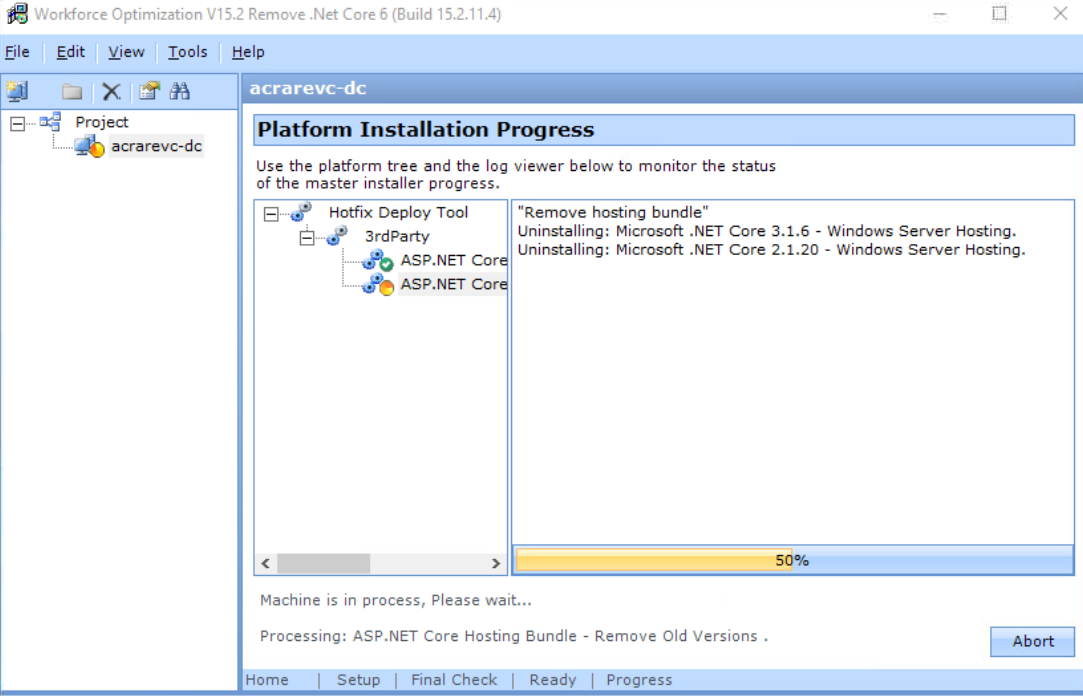Collapse the Hotfix Deploy Tool node

271,213
